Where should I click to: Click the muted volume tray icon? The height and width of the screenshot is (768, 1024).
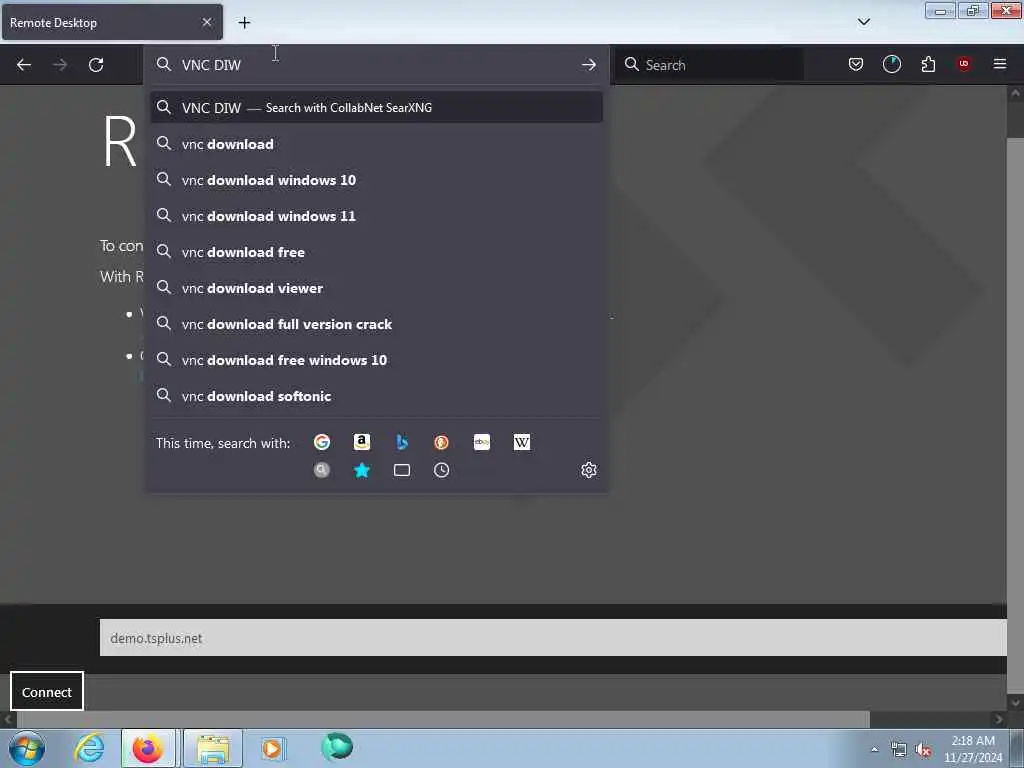tap(923, 750)
